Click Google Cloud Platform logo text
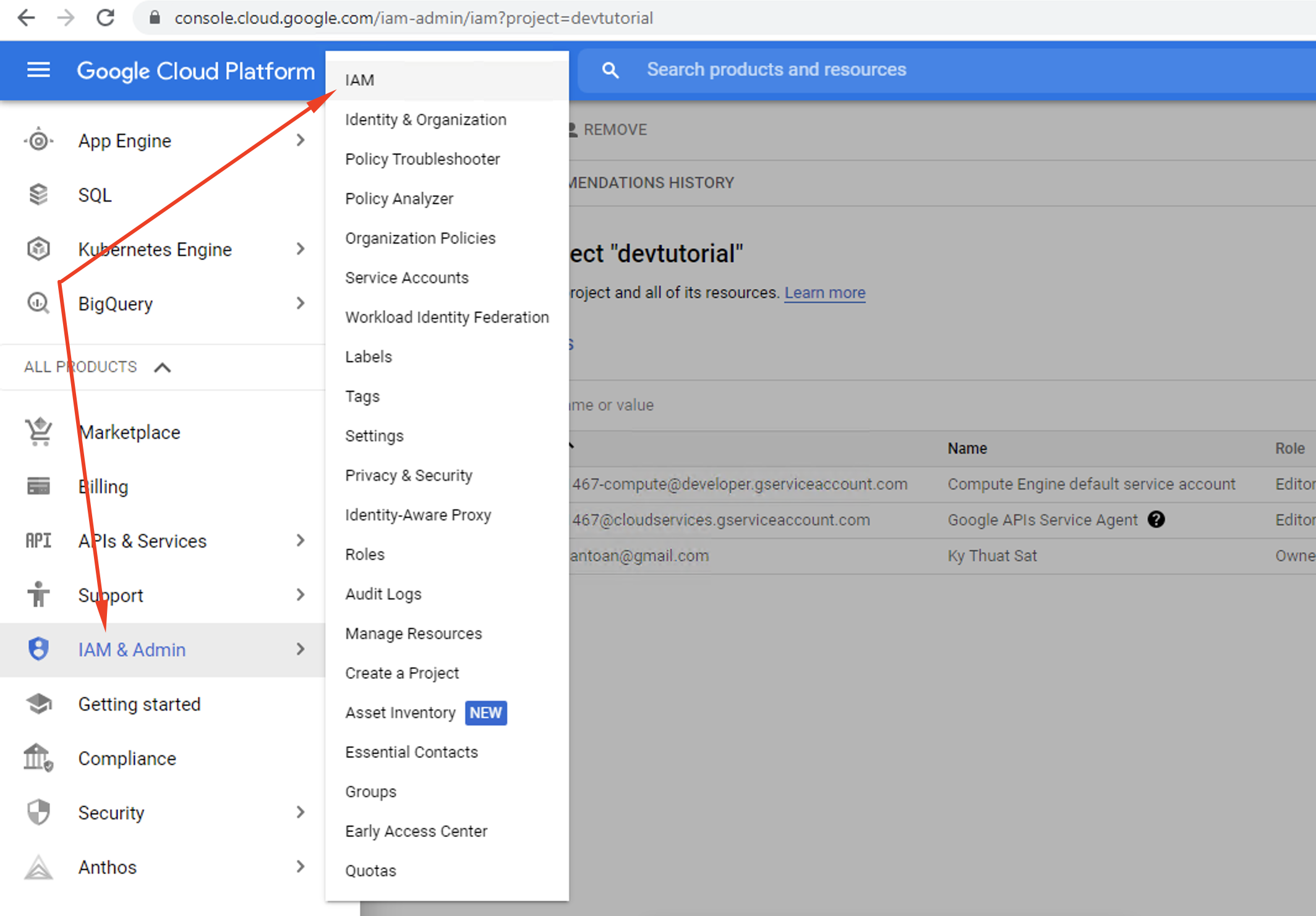Viewport: 1316px width, 916px height. [x=195, y=70]
